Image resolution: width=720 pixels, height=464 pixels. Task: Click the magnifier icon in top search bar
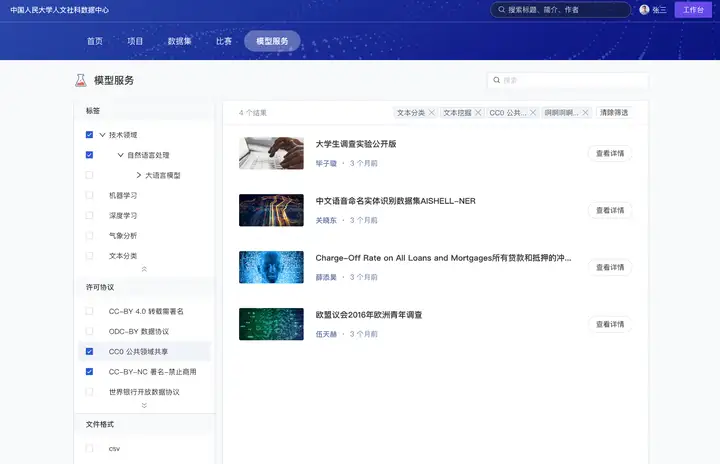coord(501,10)
